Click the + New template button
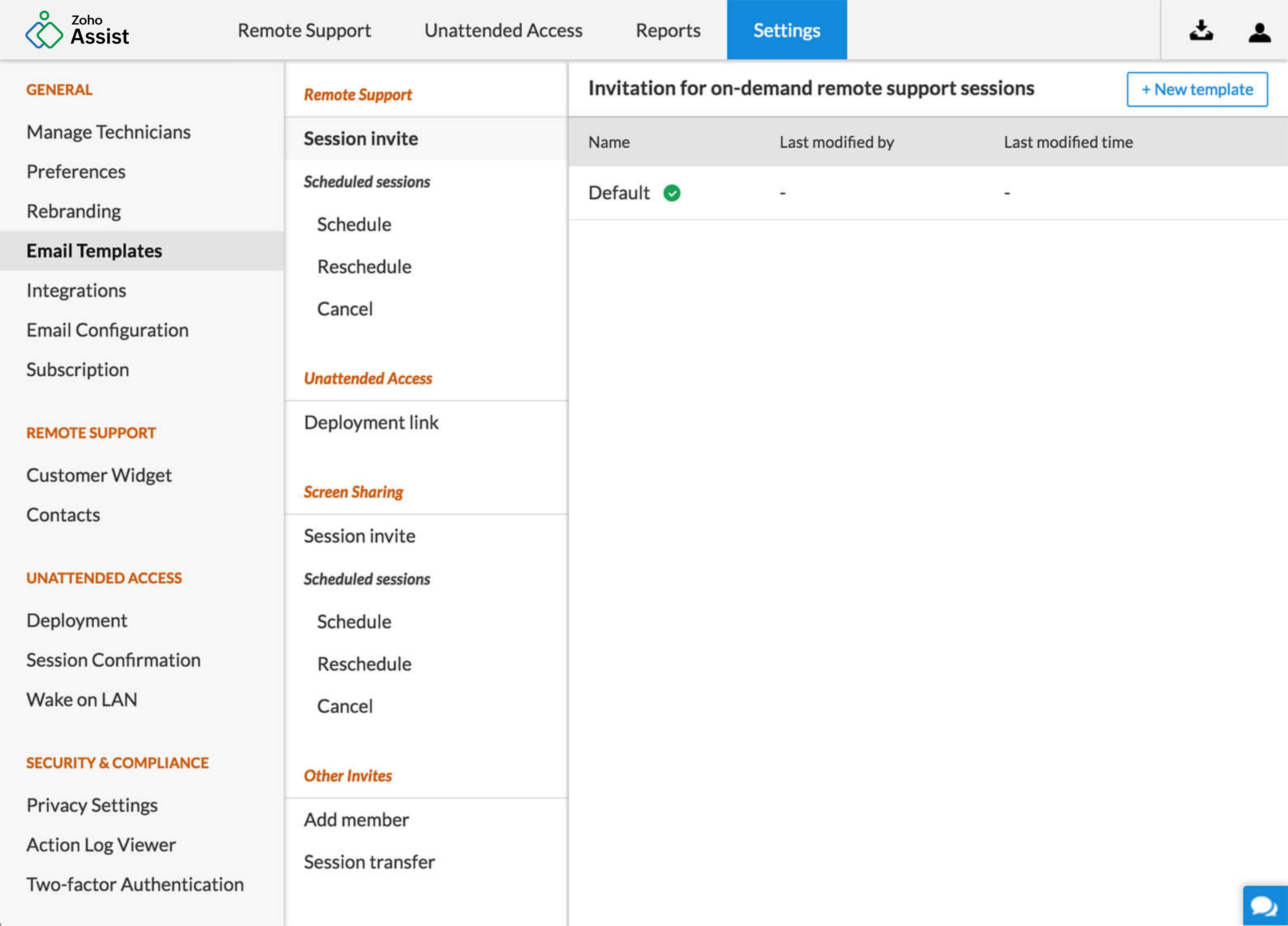Image resolution: width=1288 pixels, height=926 pixels. tap(1196, 89)
